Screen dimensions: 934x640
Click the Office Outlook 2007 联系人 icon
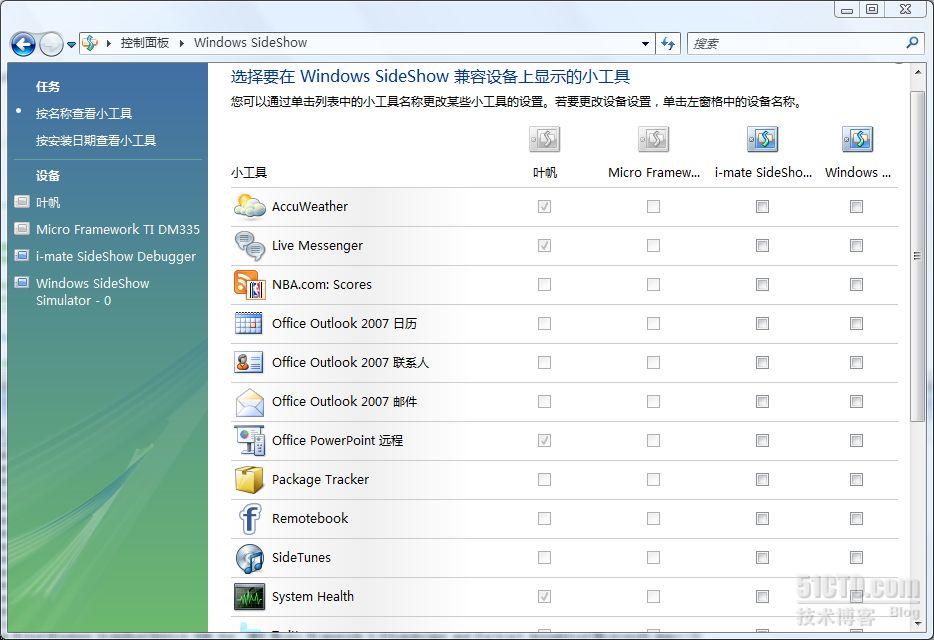248,362
